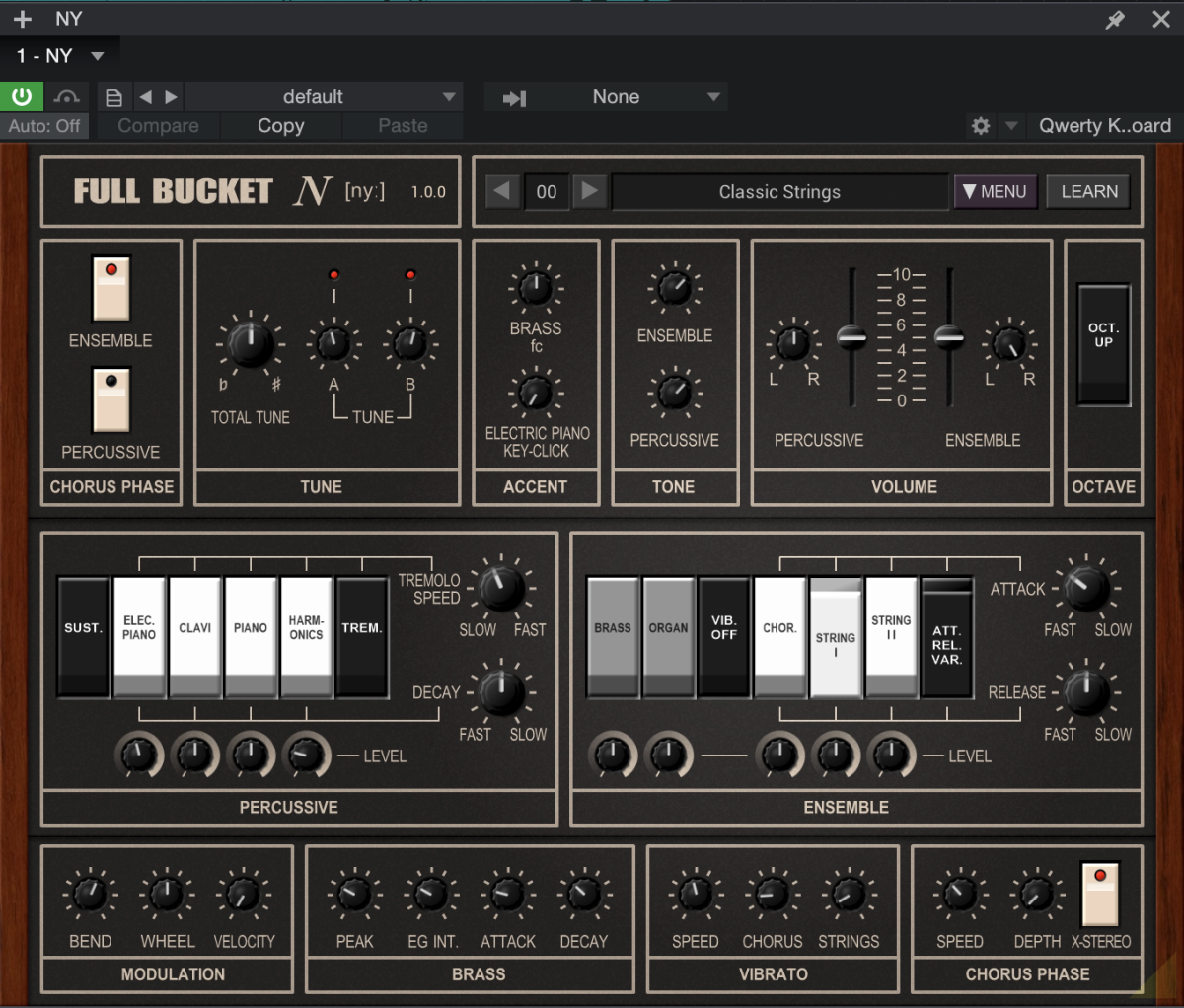1184x1008 pixels.
Task: Select previous program arrow next to 00
Action: [502, 191]
